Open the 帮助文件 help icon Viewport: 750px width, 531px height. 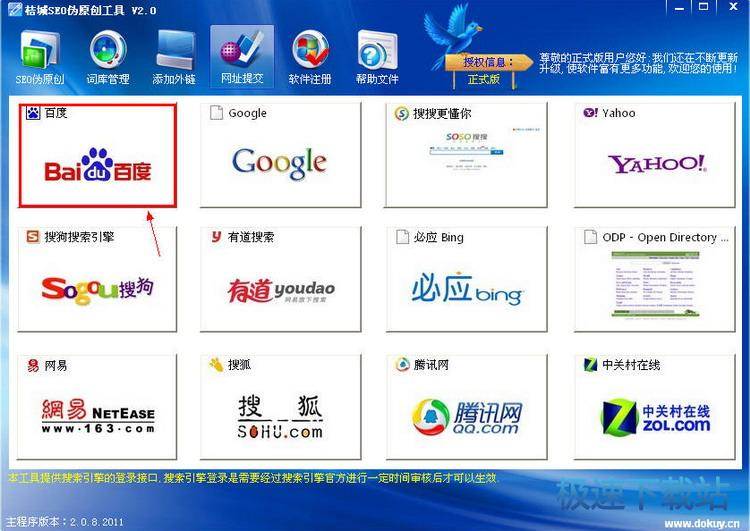pyautogui.click(x=377, y=57)
